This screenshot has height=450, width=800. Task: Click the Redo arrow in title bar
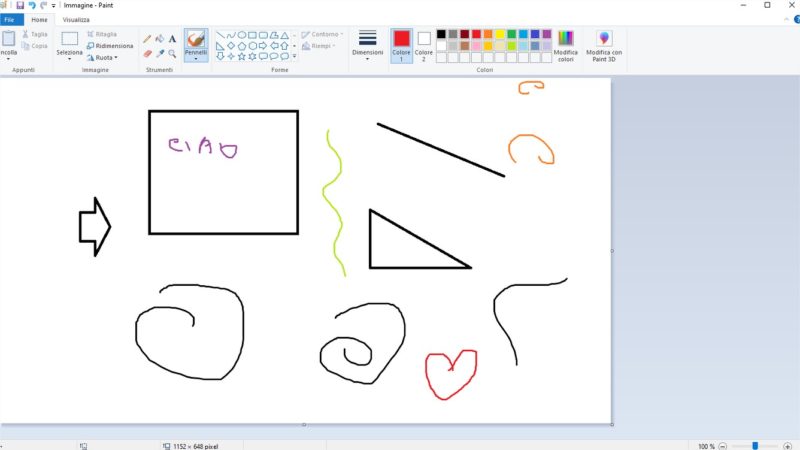(x=43, y=5)
